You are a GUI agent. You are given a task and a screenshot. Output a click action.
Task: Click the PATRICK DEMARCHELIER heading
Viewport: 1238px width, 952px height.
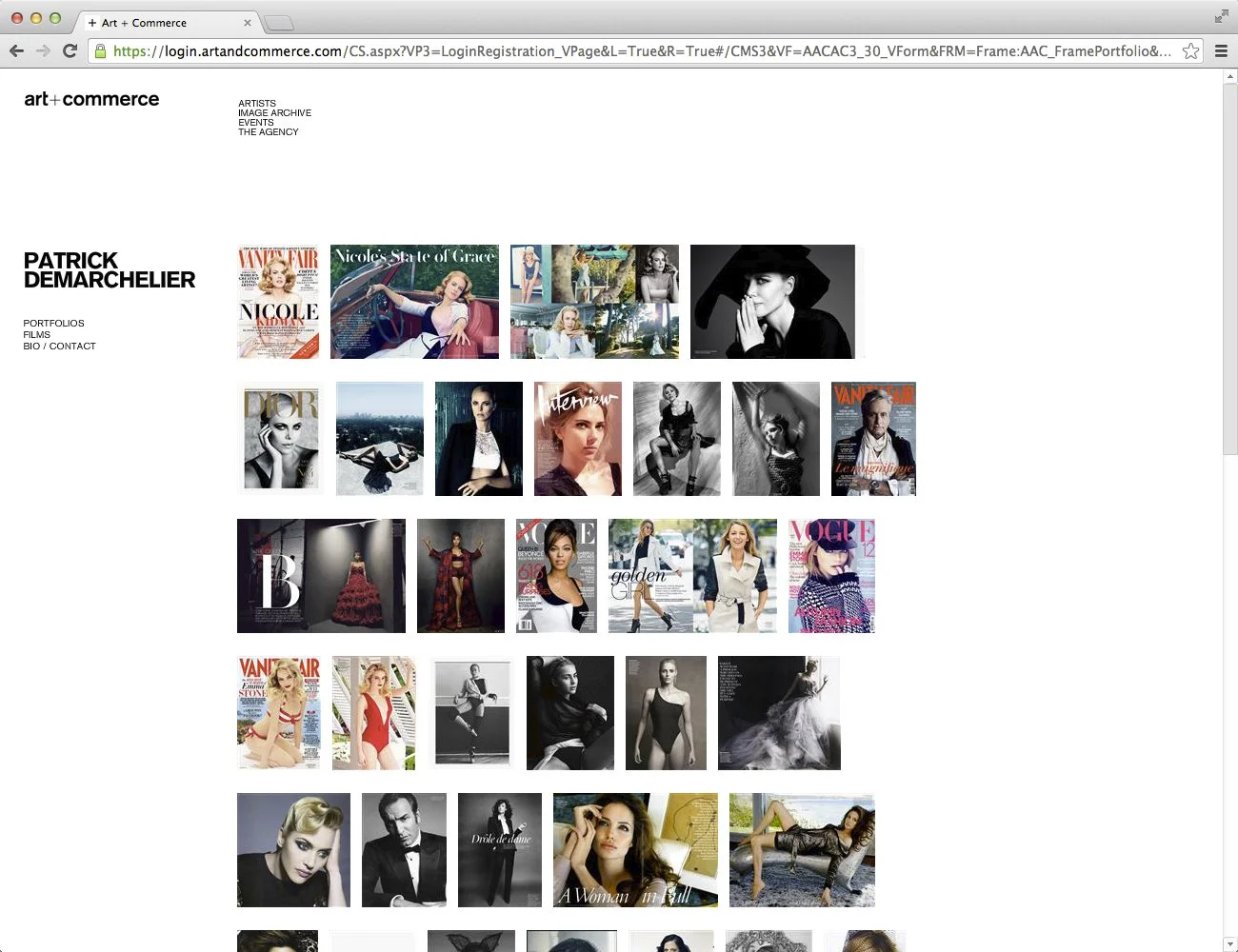(x=109, y=270)
